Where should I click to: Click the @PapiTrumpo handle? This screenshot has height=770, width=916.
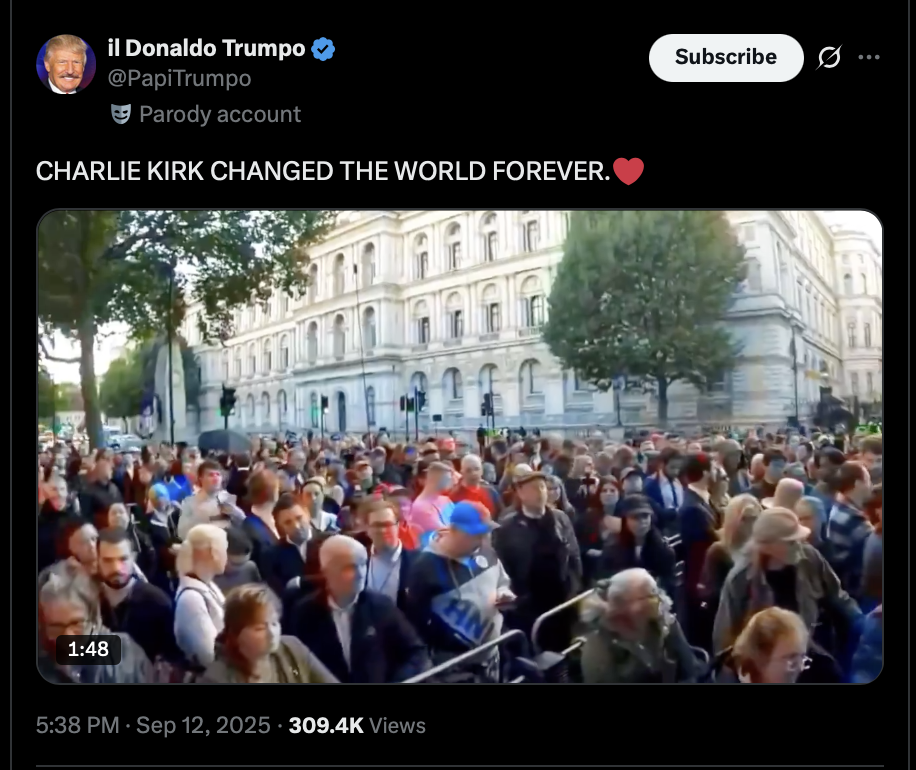pos(179,78)
